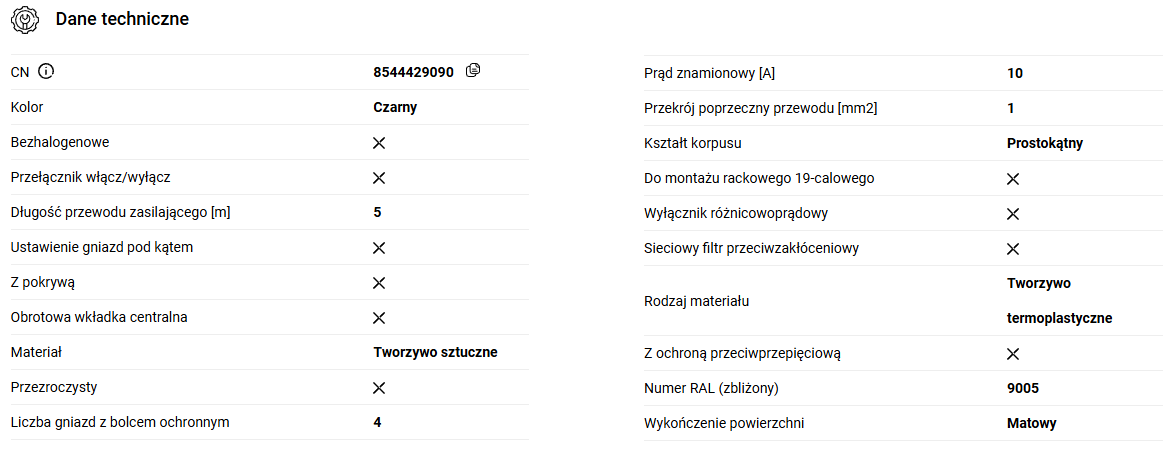This screenshot has height=453, width=1164.
Task: Click the Dane techniczne gear icon
Action: point(25,19)
